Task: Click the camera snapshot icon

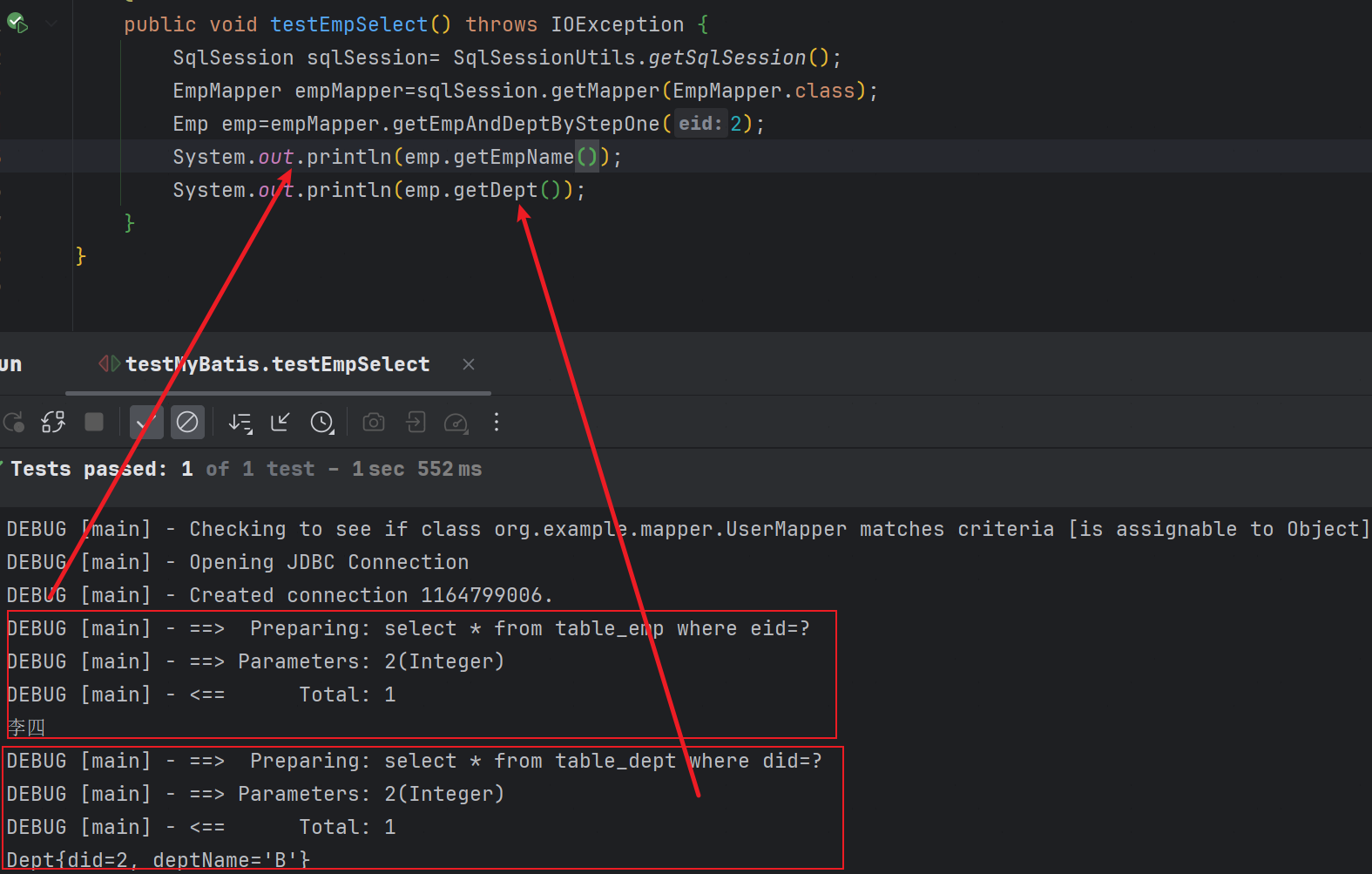Action: point(374,423)
